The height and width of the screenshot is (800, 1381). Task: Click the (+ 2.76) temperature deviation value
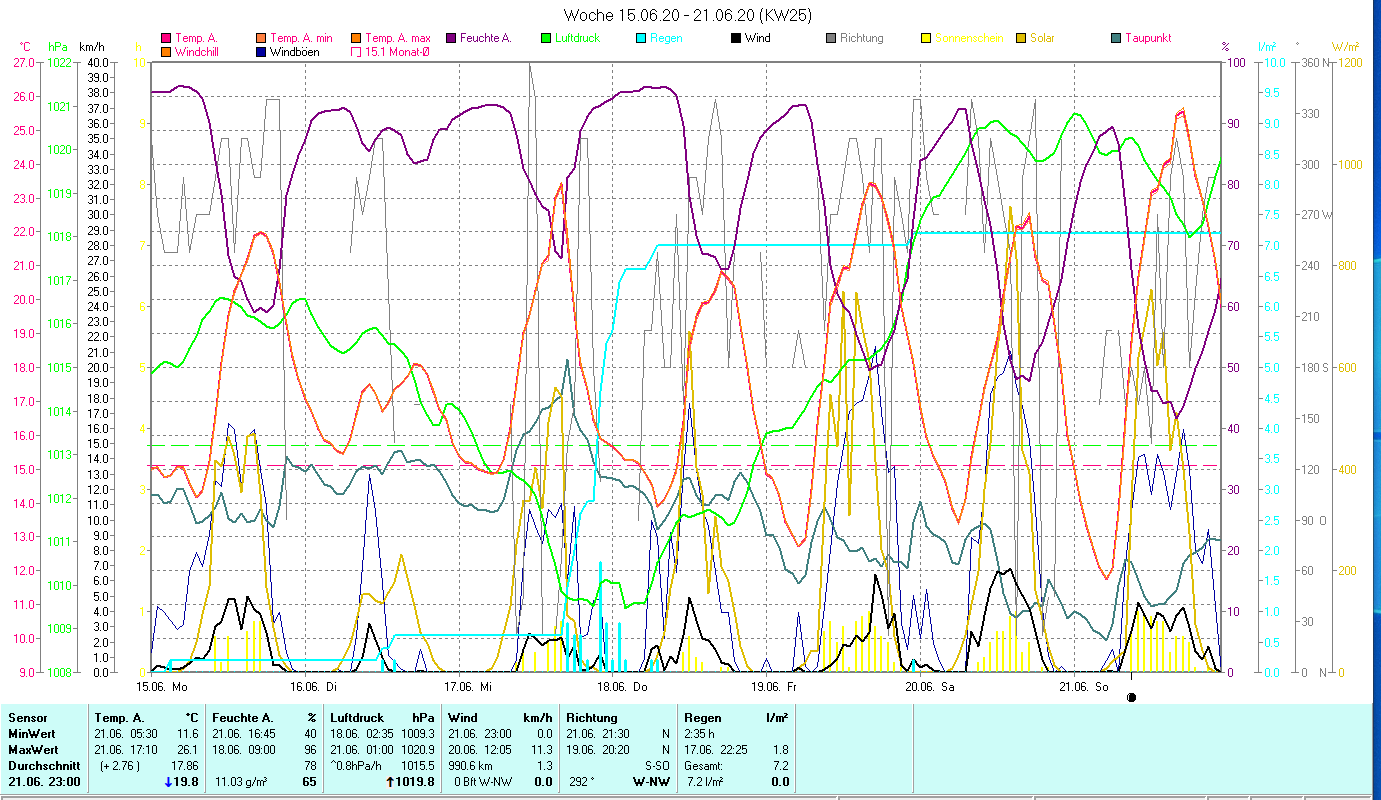click(120, 766)
